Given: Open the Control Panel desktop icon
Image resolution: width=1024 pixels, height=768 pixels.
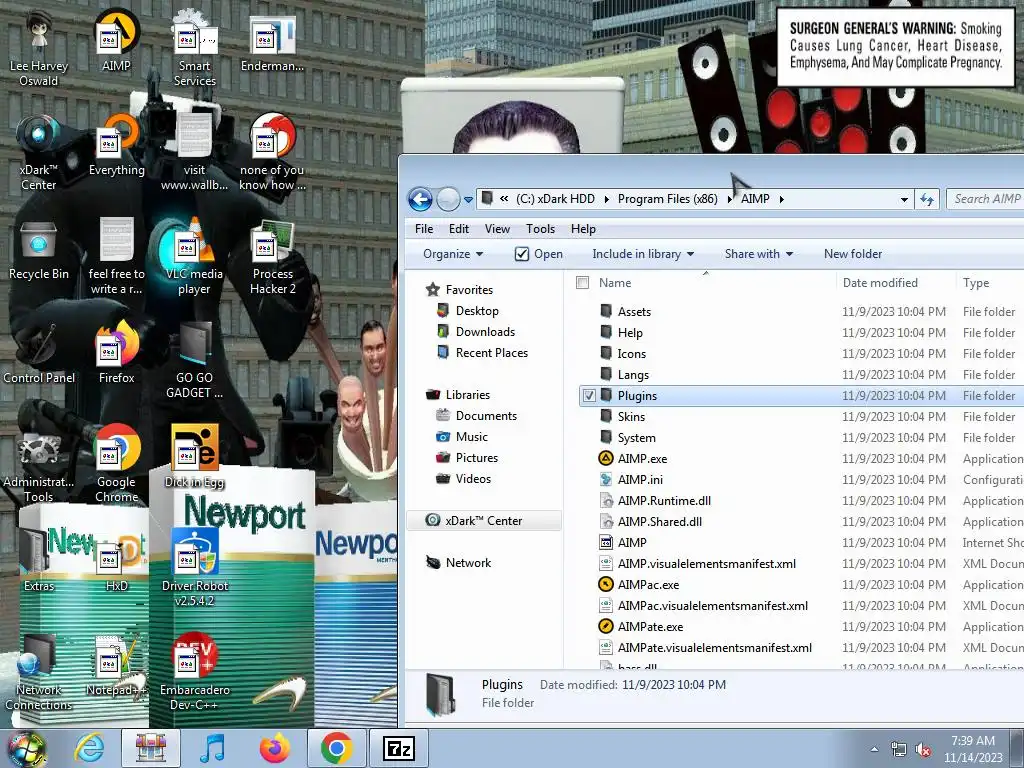Looking at the screenshot, I should pyautogui.click(x=39, y=353).
